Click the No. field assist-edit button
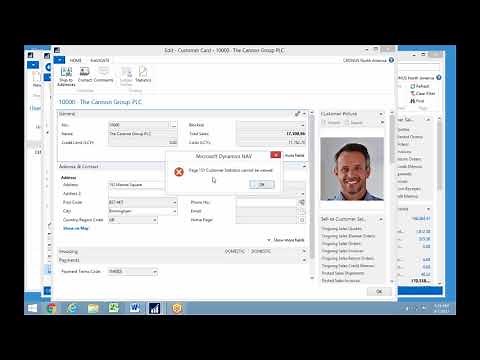Screen dimensions: 480x360 [x=173, y=125]
